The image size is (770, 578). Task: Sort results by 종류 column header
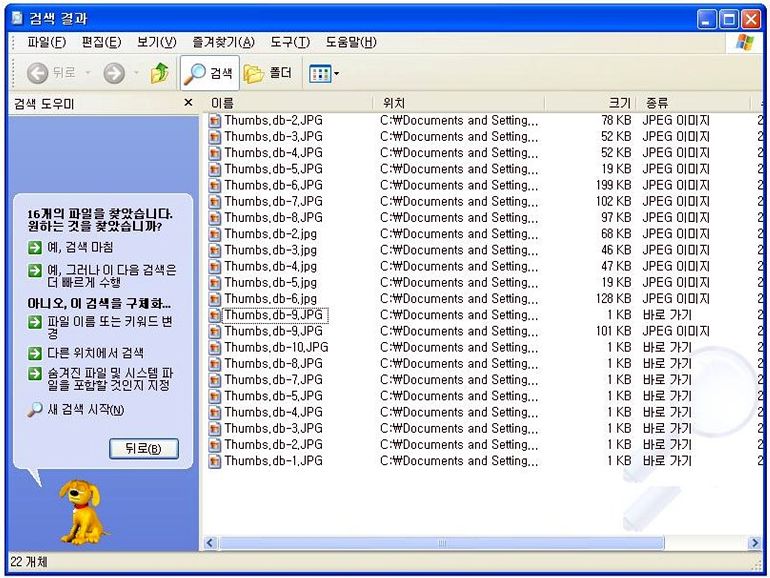click(x=693, y=103)
